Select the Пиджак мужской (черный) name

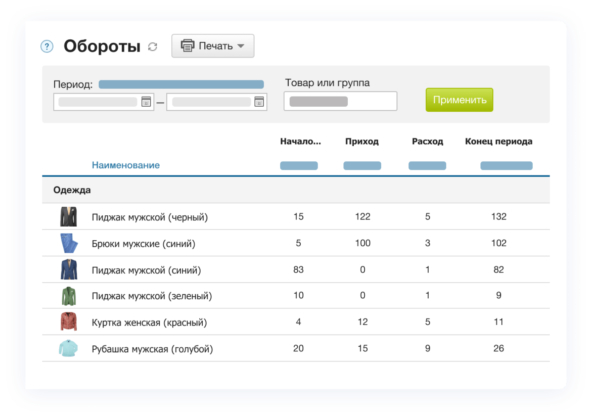click(x=150, y=217)
